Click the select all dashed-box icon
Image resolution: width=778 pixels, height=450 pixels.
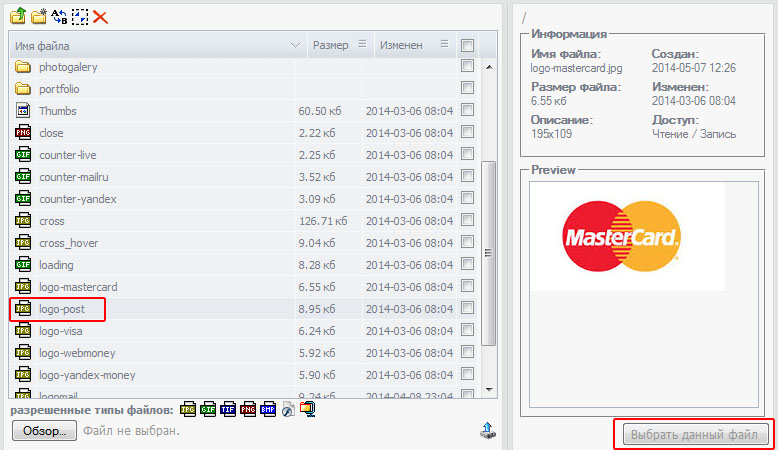coord(80,17)
